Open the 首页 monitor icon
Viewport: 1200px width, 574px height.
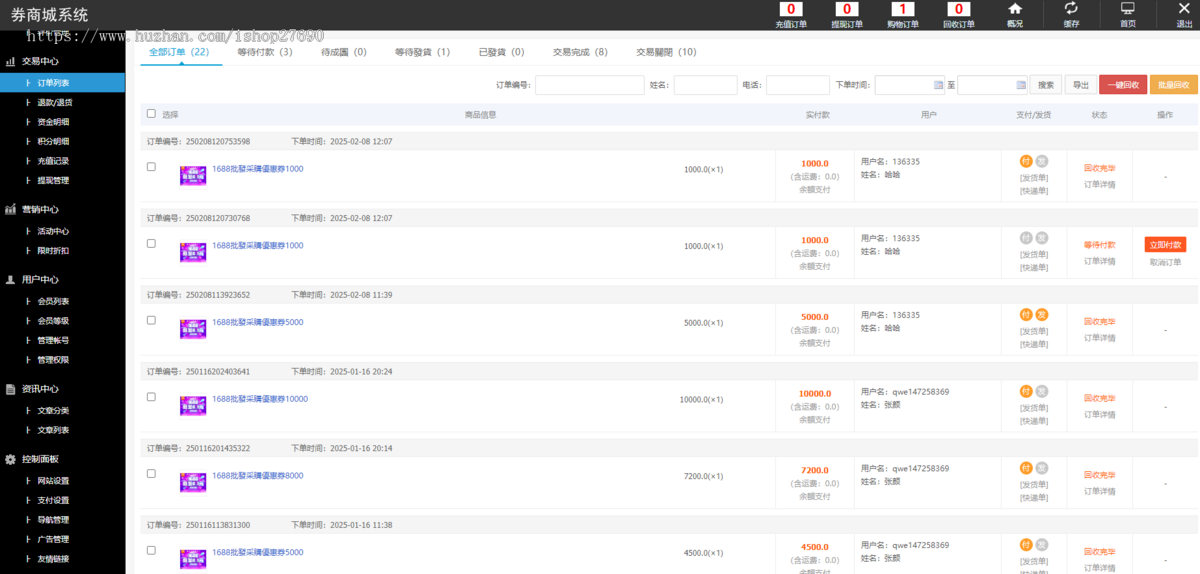1128,9
